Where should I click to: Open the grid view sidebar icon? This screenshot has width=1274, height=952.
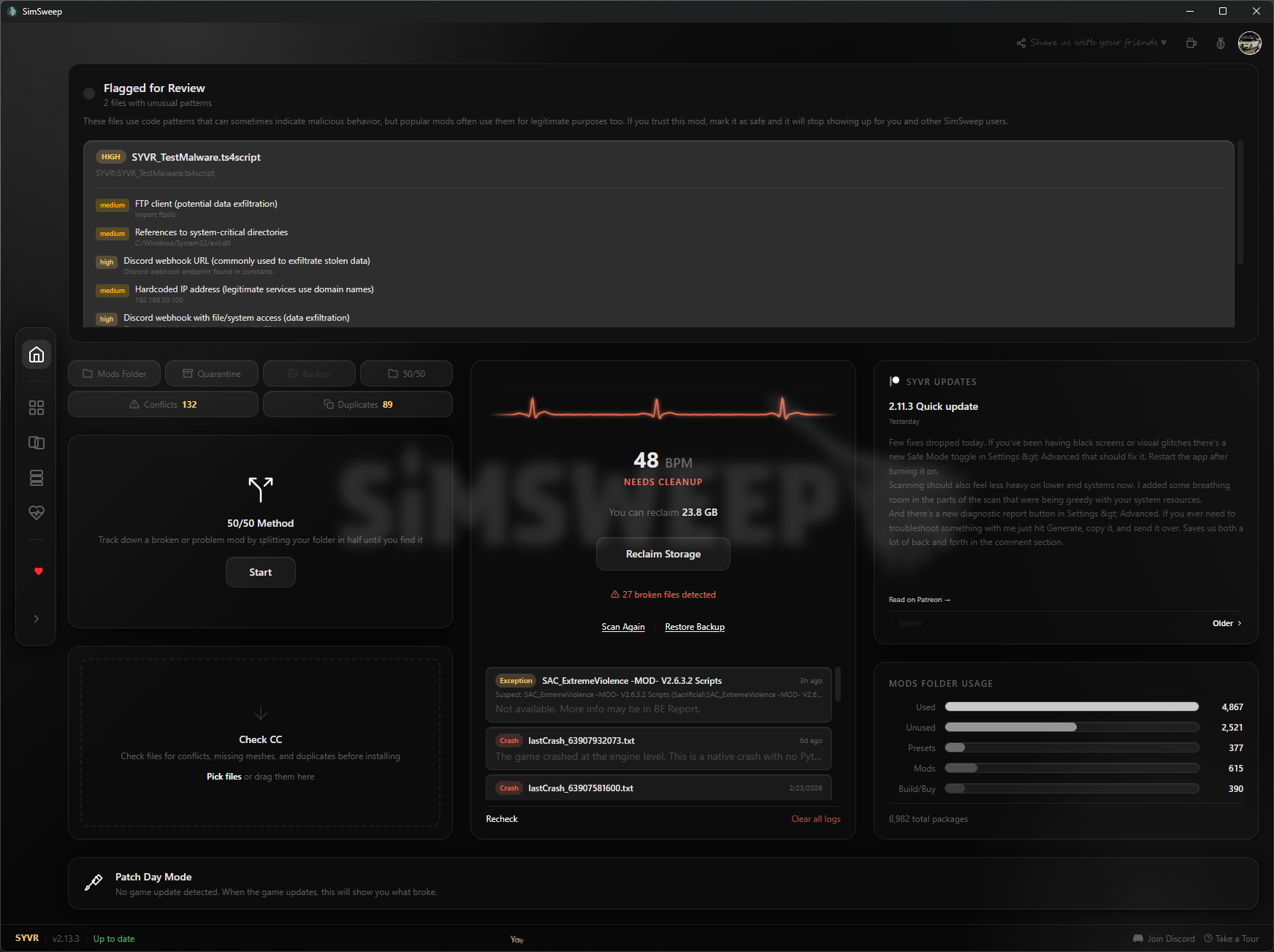click(37, 408)
